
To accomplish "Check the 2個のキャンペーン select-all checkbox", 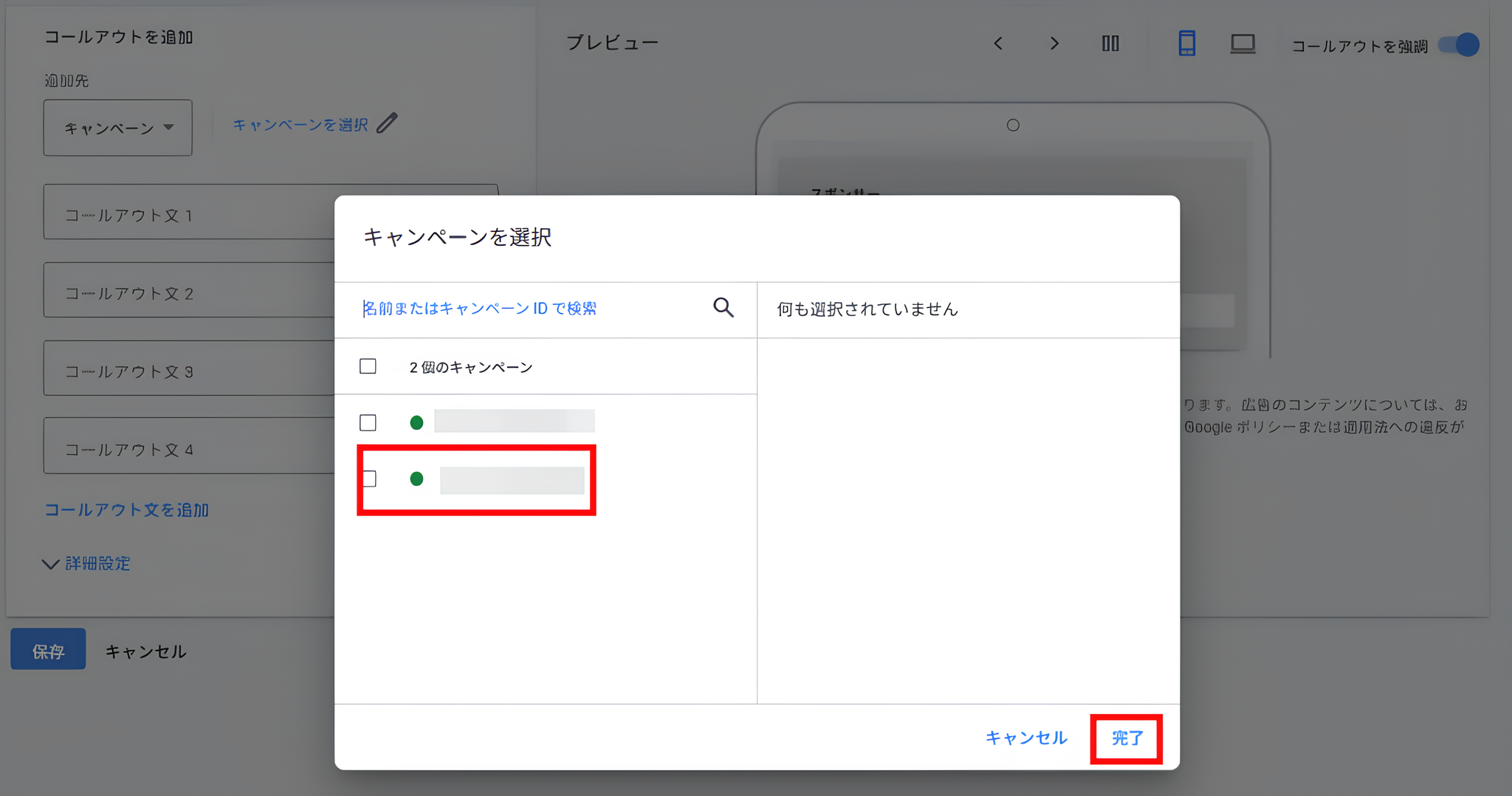I will pyautogui.click(x=368, y=366).
